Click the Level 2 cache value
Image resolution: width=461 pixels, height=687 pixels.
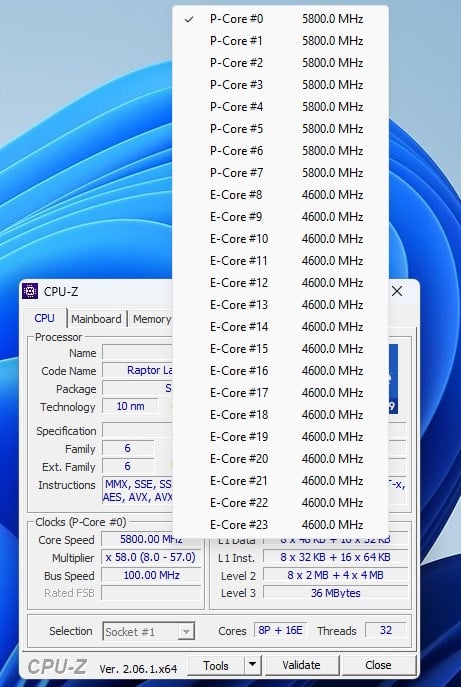coord(335,575)
